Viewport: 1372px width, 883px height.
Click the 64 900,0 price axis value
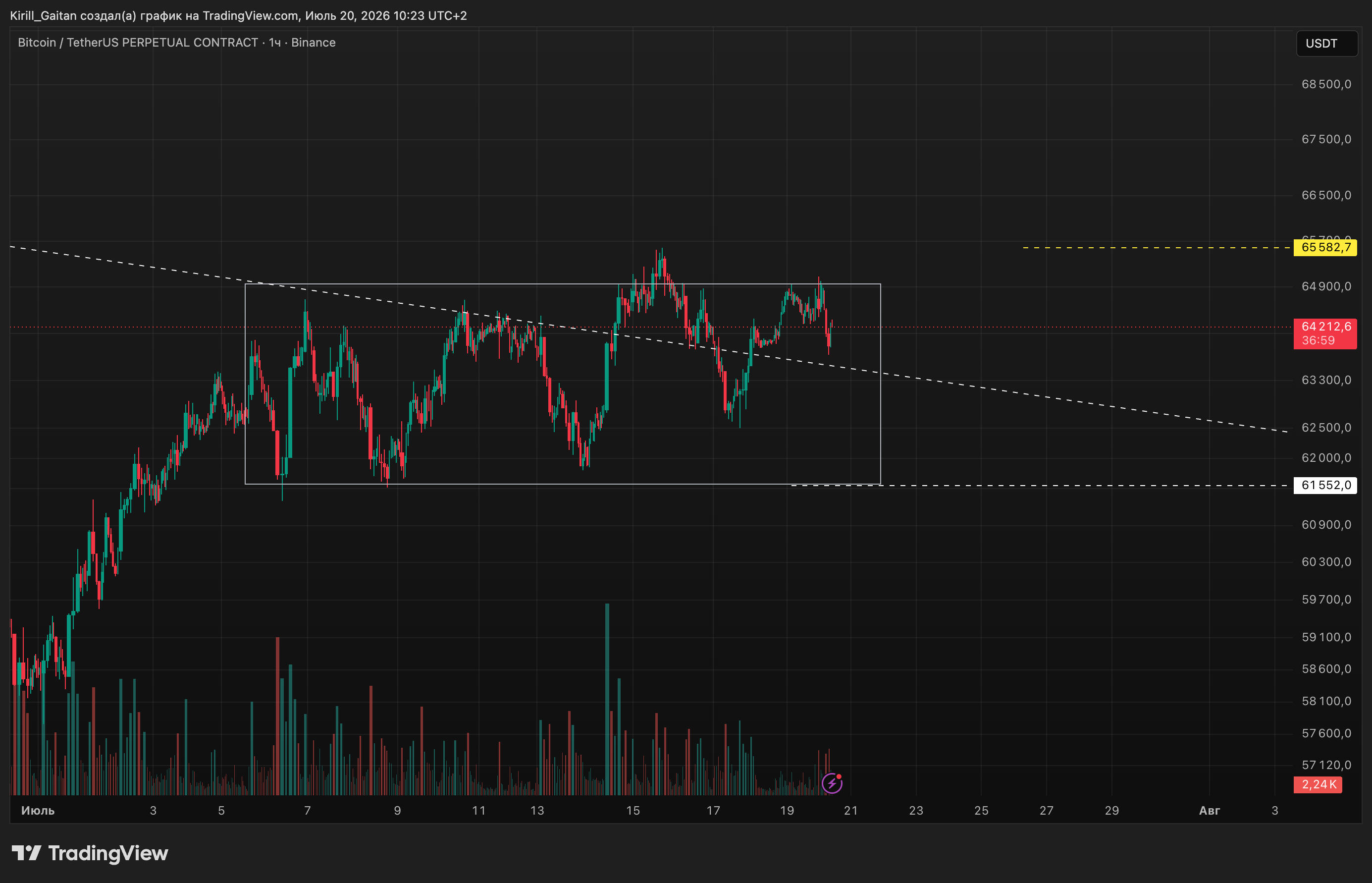[1326, 286]
